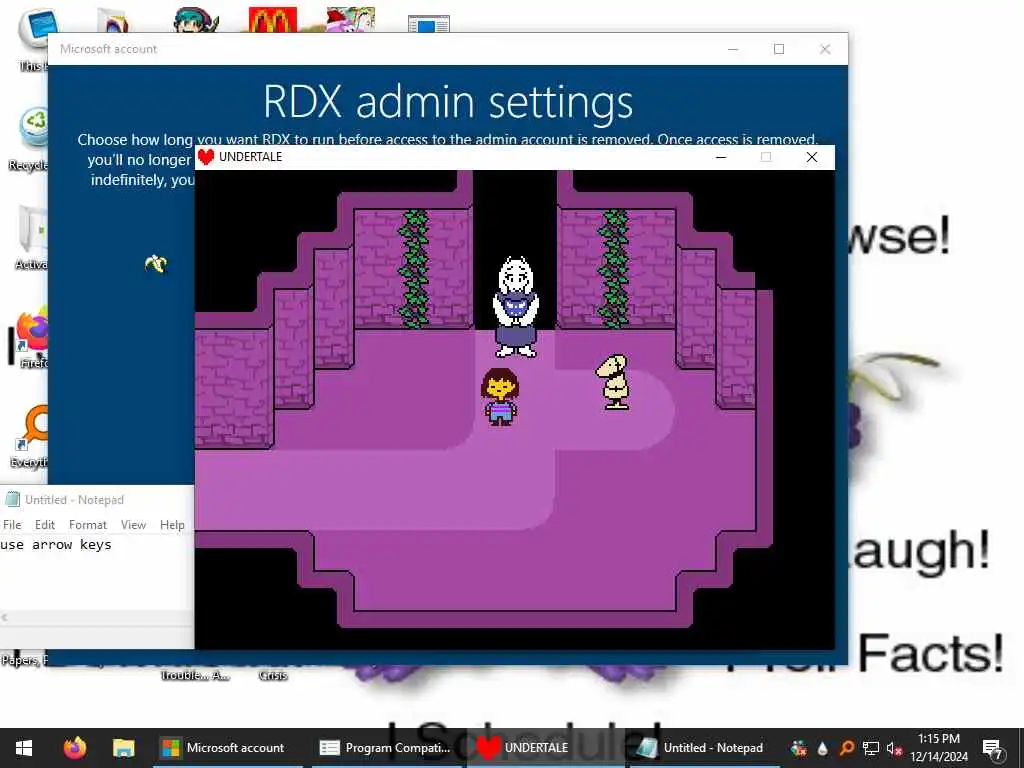Click the left green vine on the wall
The image size is (1024, 768).
[413, 268]
